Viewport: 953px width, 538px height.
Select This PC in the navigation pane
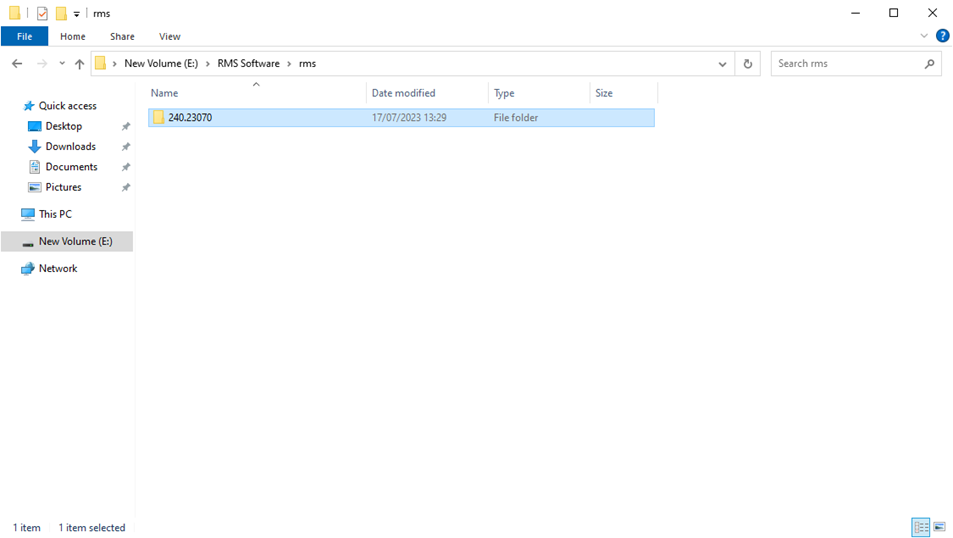click(55, 214)
